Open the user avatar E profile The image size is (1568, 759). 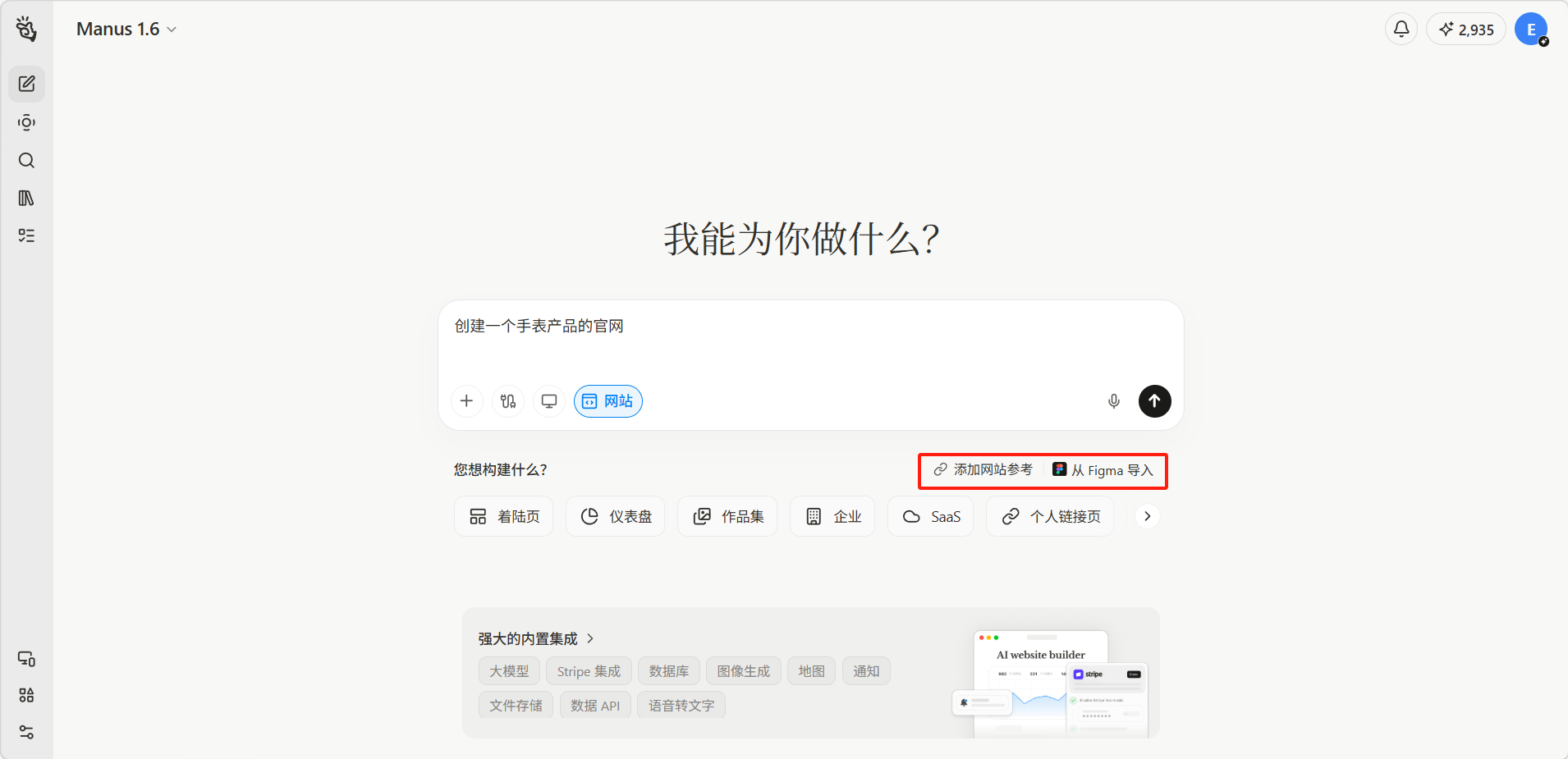coord(1530,30)
